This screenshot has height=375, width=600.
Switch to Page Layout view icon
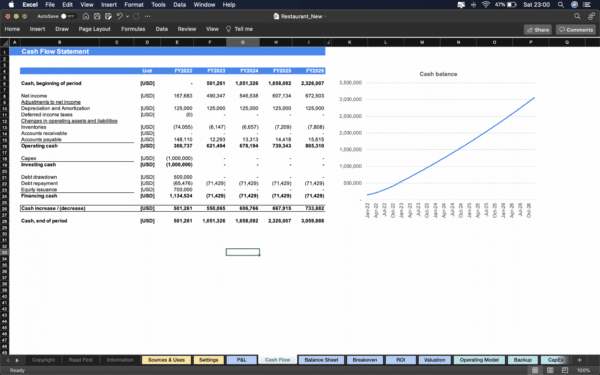pos(550,370)
